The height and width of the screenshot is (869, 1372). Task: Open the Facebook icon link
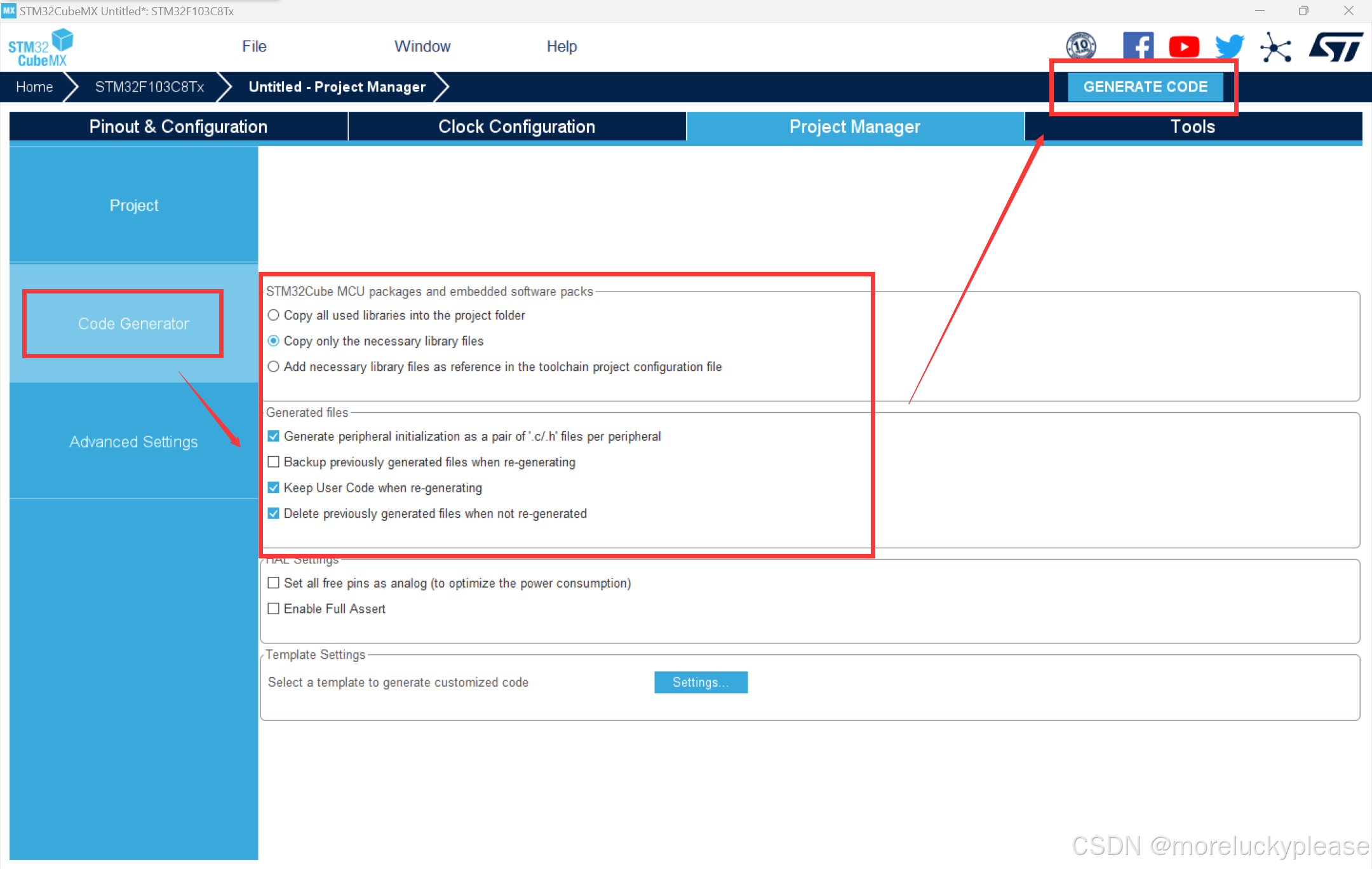pyautogui.click(x=1138, y=46)
